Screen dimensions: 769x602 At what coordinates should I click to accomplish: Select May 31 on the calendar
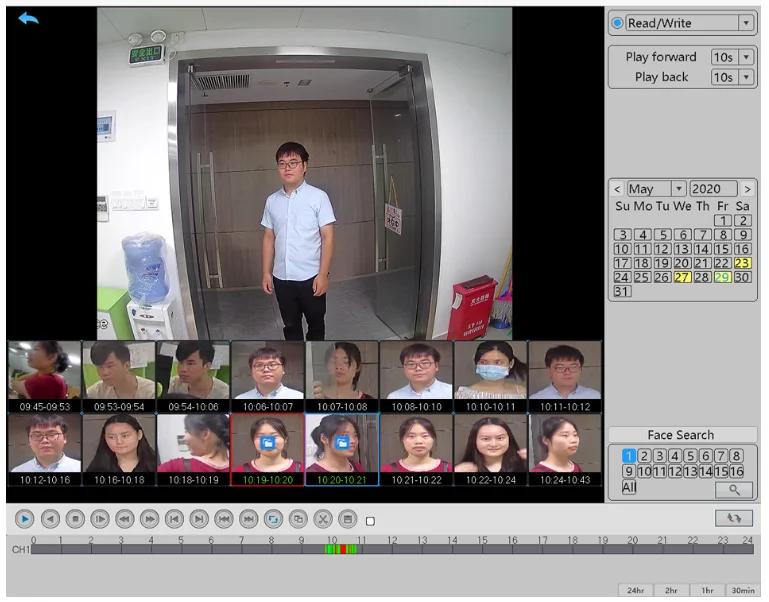(622, 291)
